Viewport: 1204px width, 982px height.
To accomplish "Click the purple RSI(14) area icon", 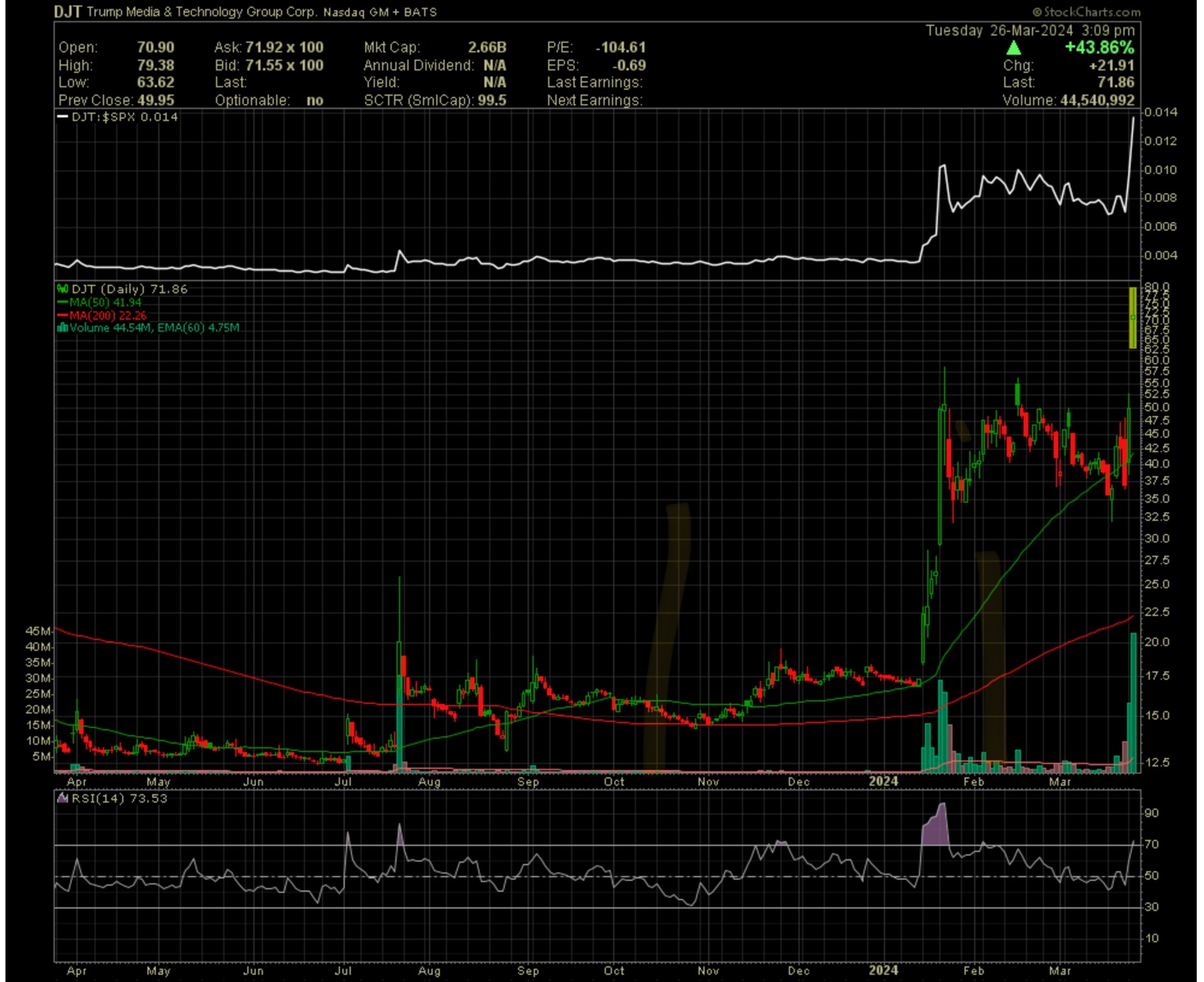I will tap(62, 798).
